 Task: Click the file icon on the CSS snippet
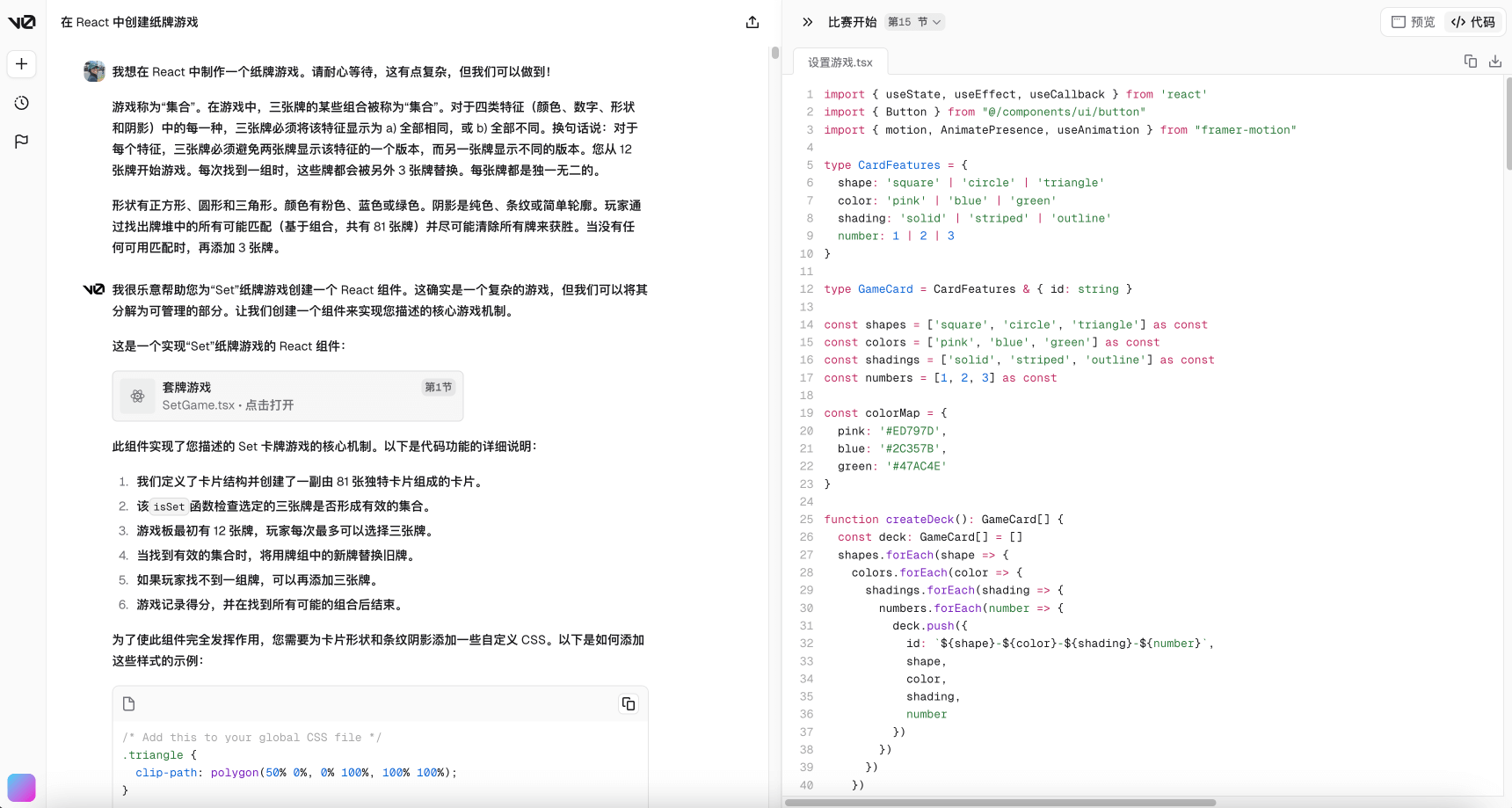129,703
